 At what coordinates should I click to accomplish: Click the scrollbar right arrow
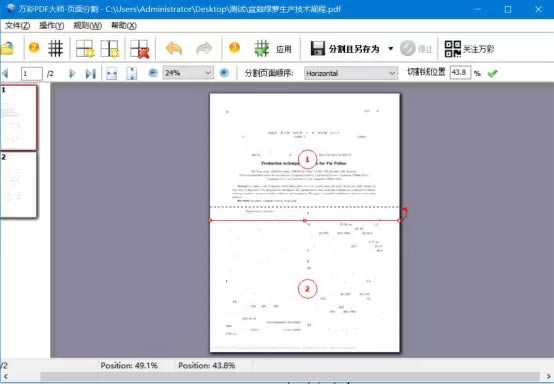click(548, 377)
